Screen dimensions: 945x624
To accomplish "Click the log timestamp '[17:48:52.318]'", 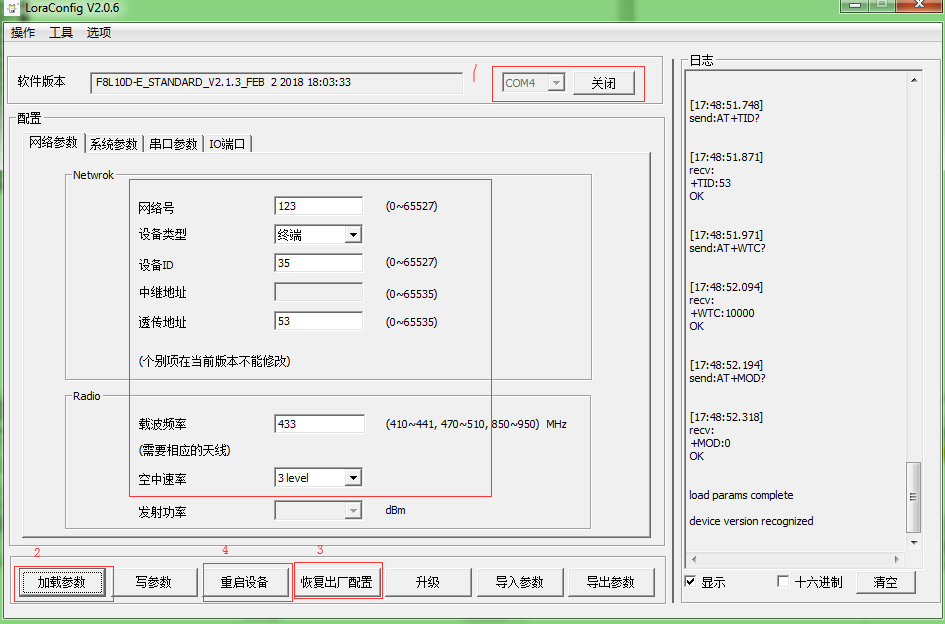I will click(726, 417).
